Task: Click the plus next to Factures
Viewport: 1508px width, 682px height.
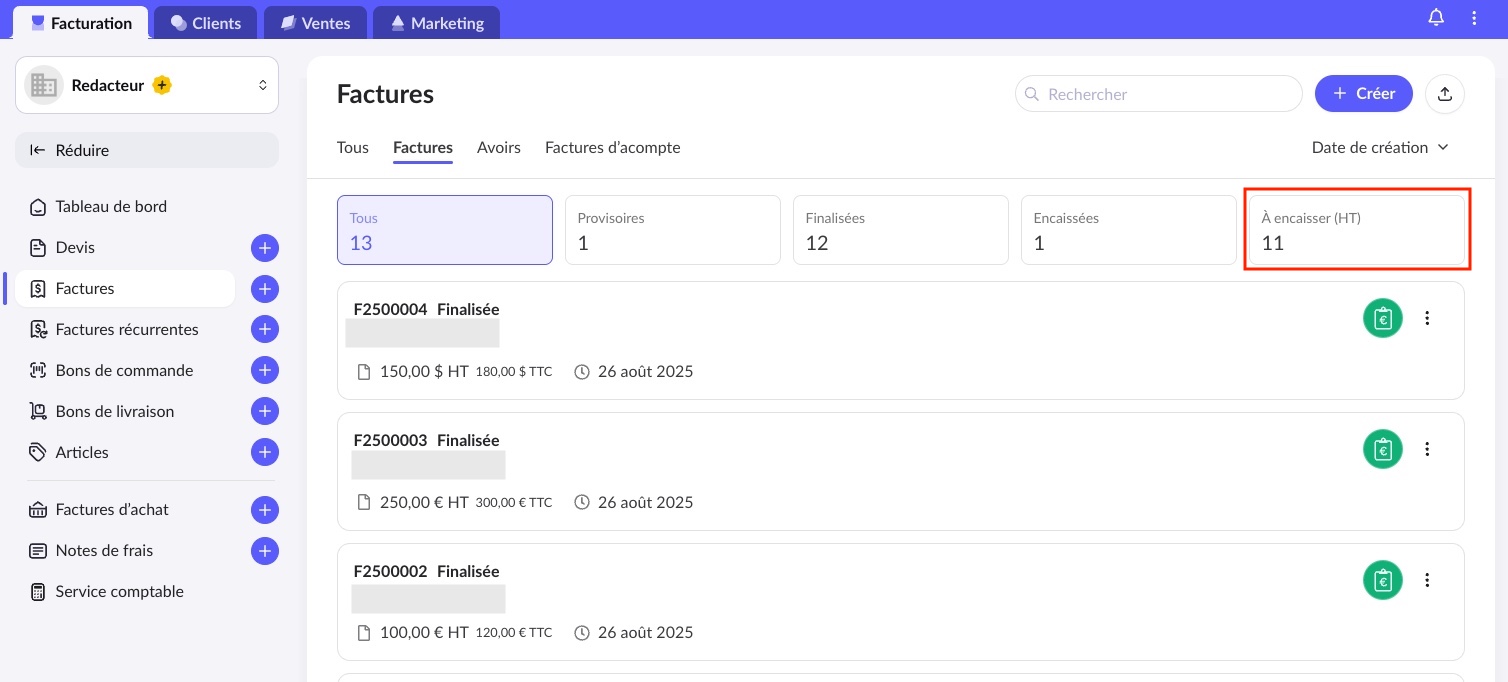Action: click(264, 289)
